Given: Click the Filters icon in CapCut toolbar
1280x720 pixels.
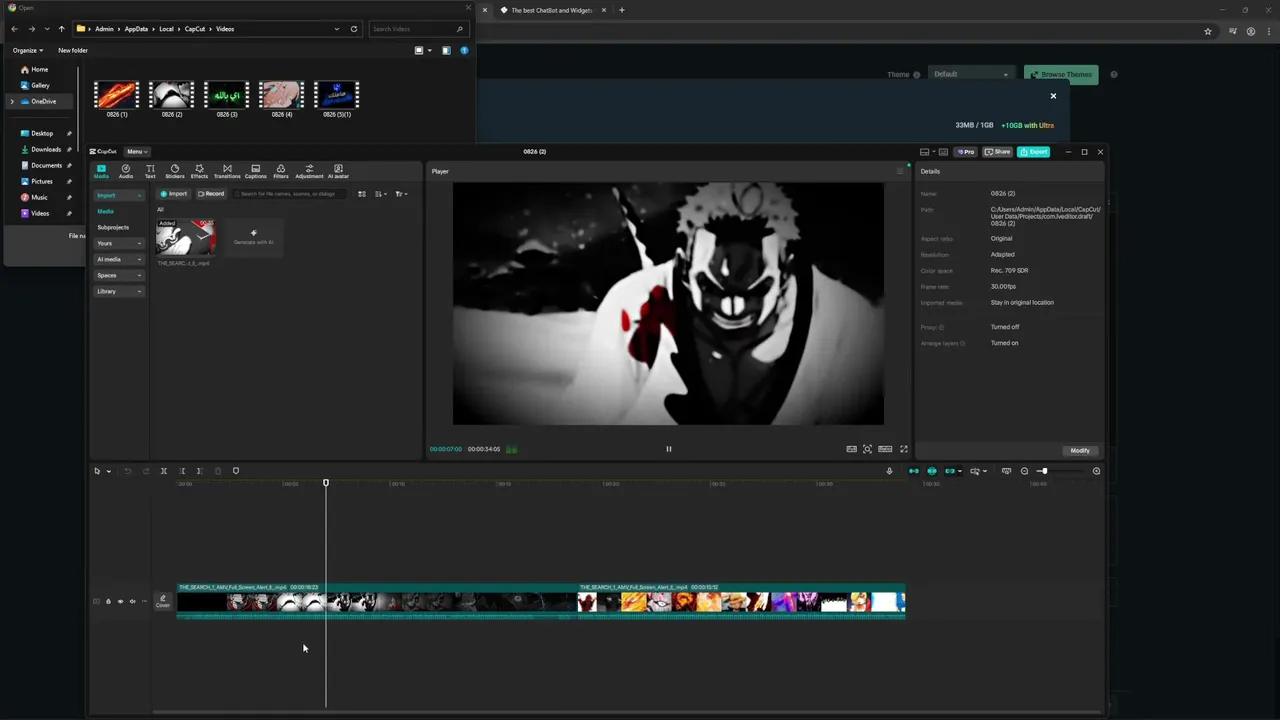Looking at the screenshot, I should [281, 171].
